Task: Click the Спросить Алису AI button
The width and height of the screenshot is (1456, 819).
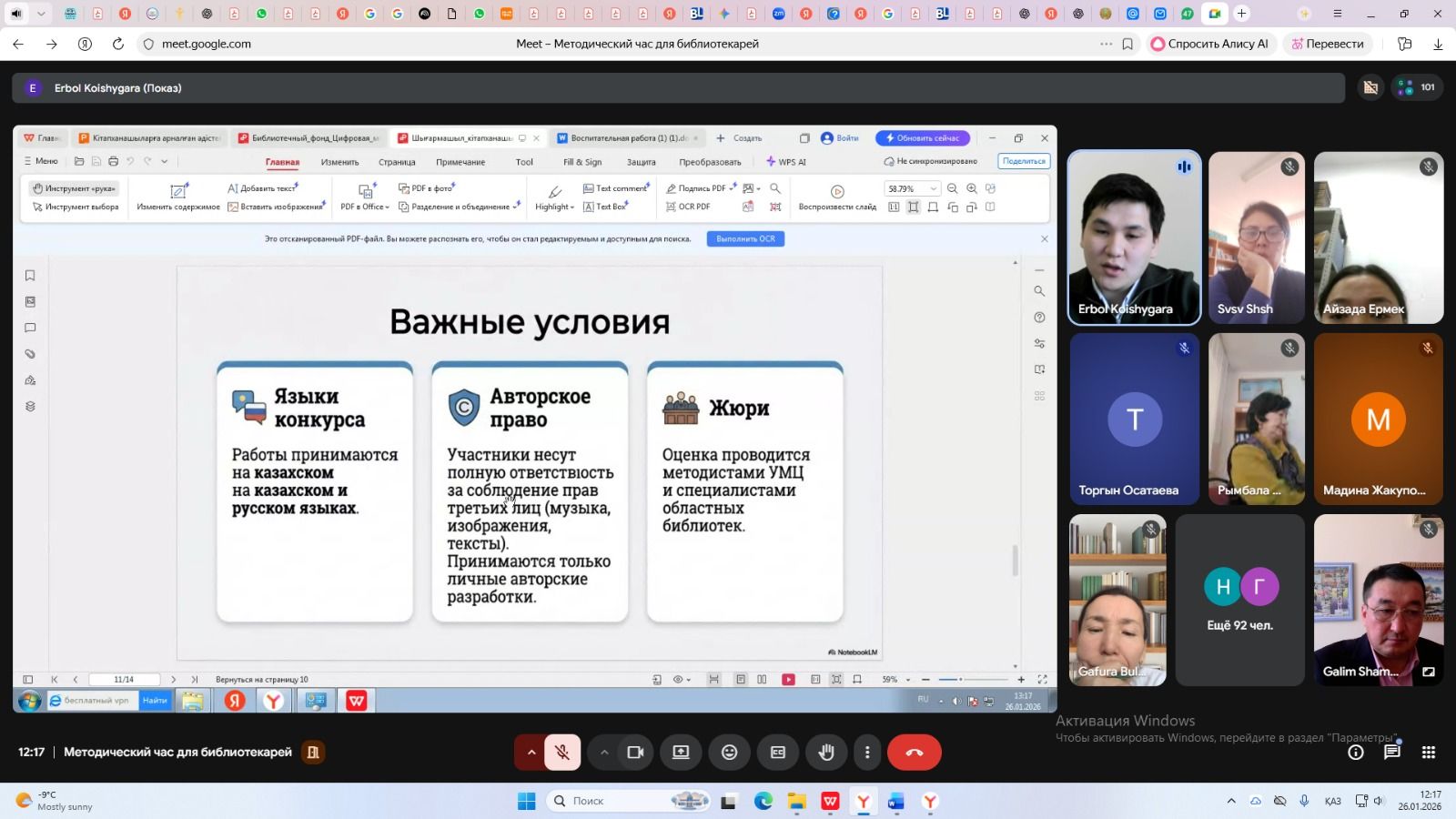Action: pyautogui.click(x=1209, y=44)
